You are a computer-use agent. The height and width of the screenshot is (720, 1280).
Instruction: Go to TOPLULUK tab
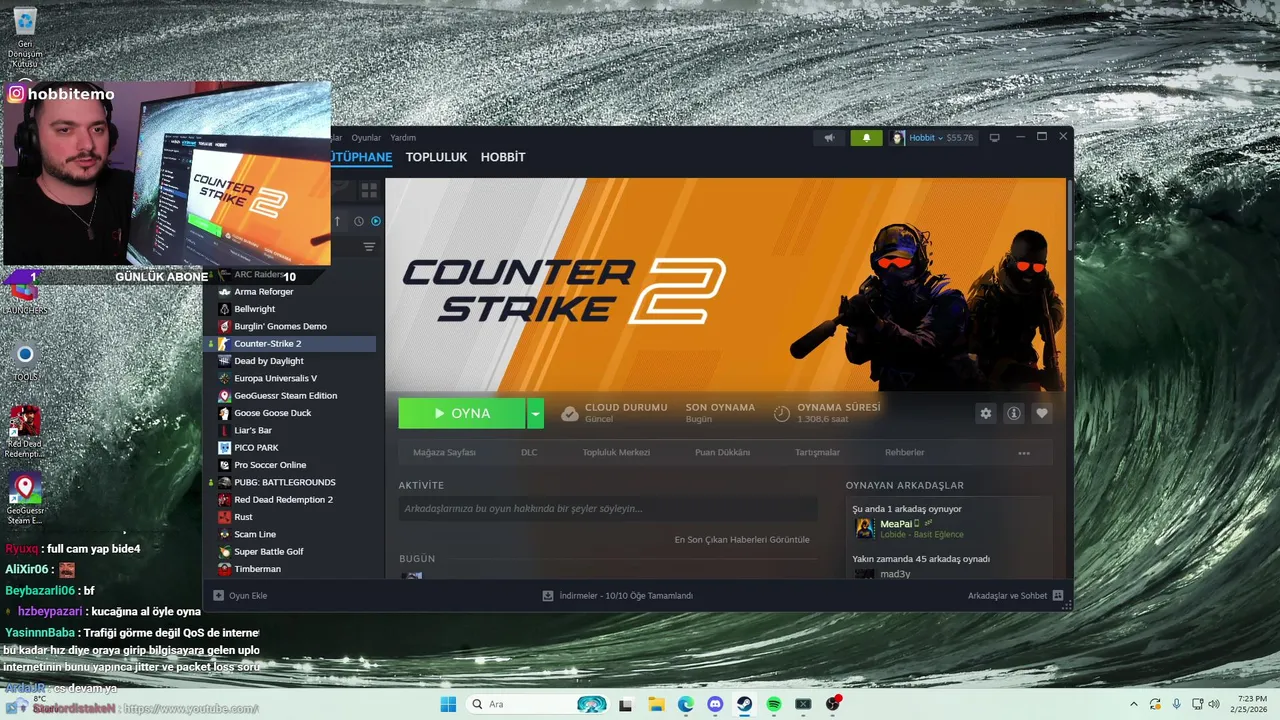pyautogui.click(x=436, y=157)
